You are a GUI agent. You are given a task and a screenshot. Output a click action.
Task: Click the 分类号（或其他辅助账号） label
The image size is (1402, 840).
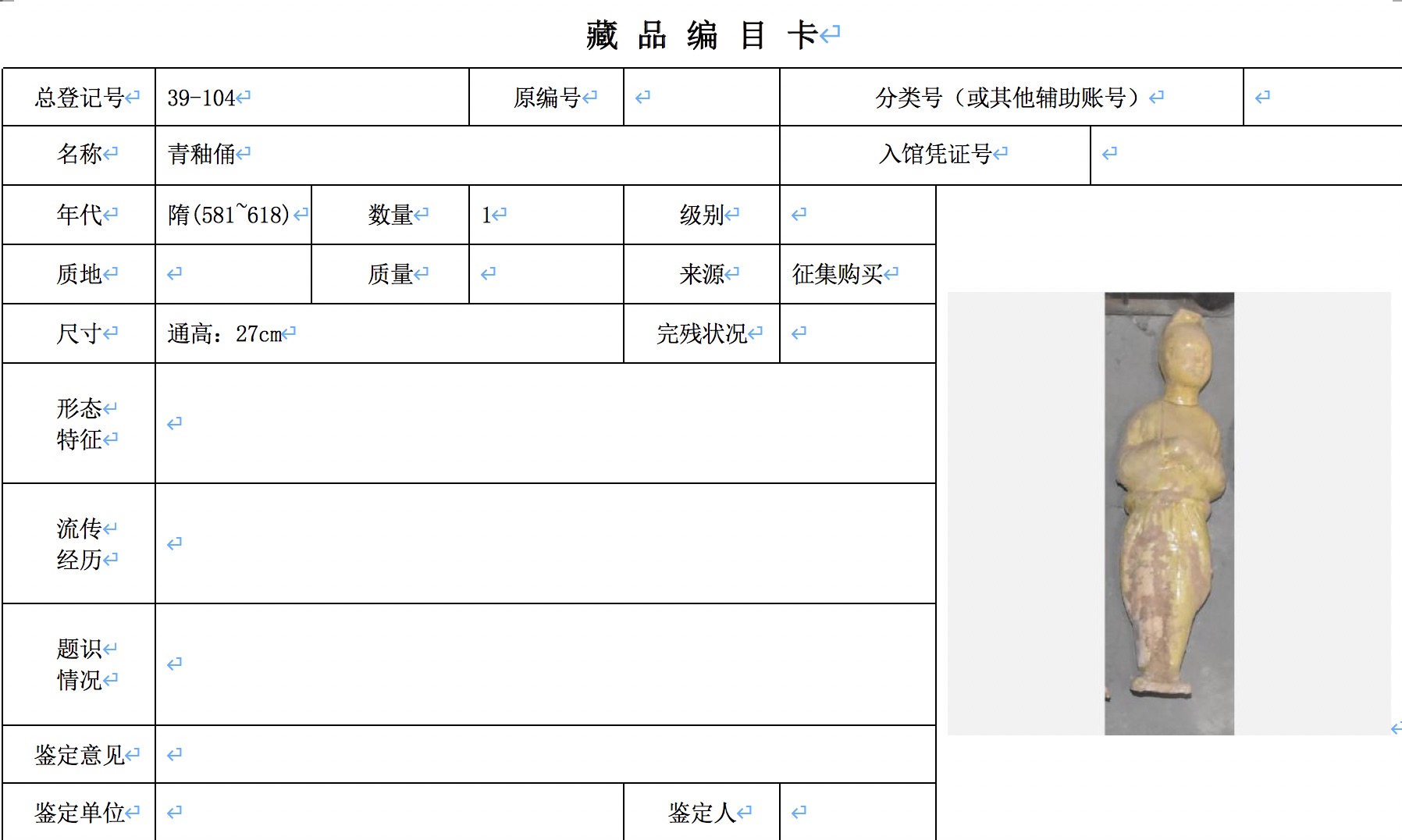[1012, 97]
